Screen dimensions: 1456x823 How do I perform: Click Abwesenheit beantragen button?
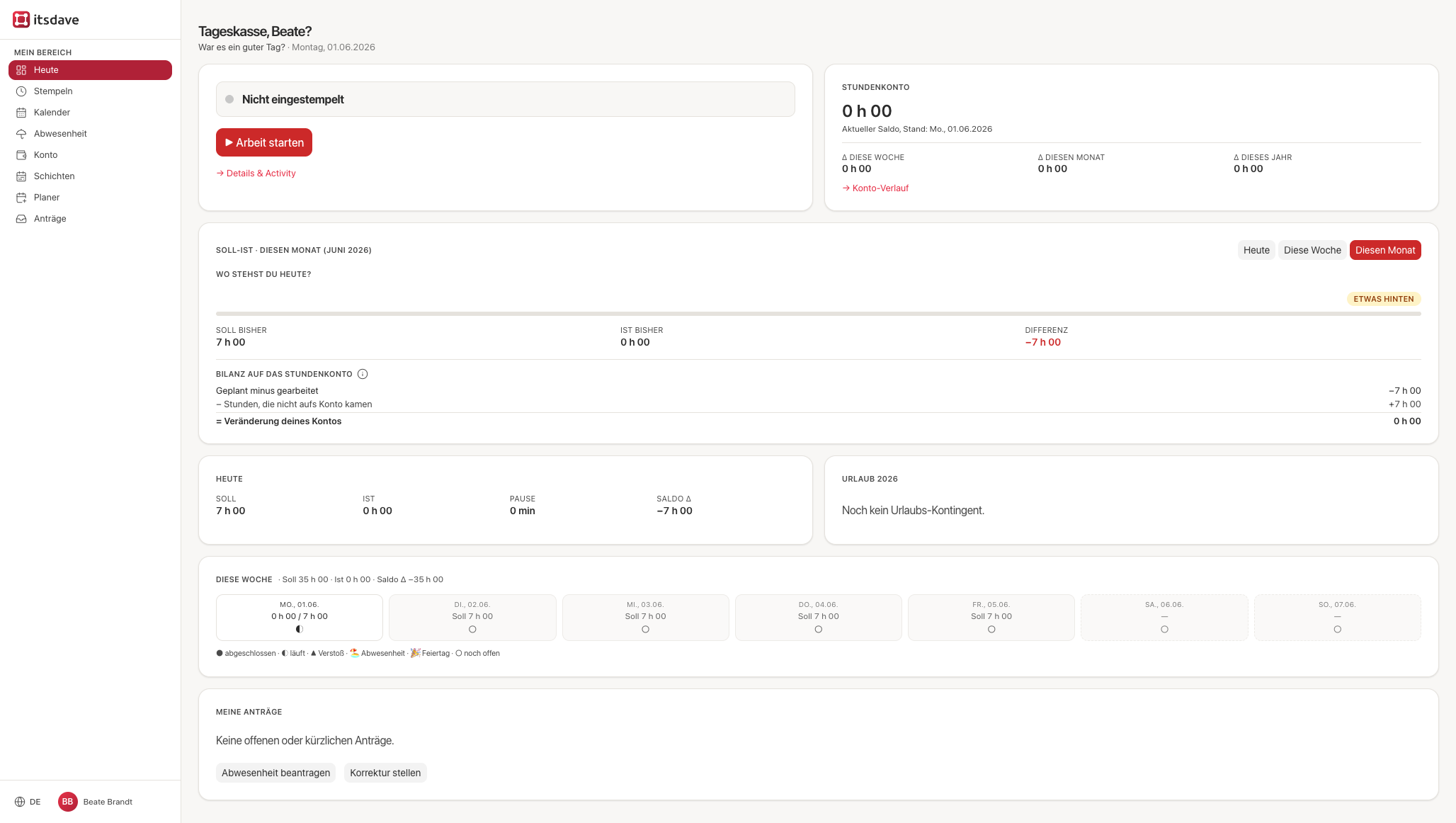pos(275,773)
